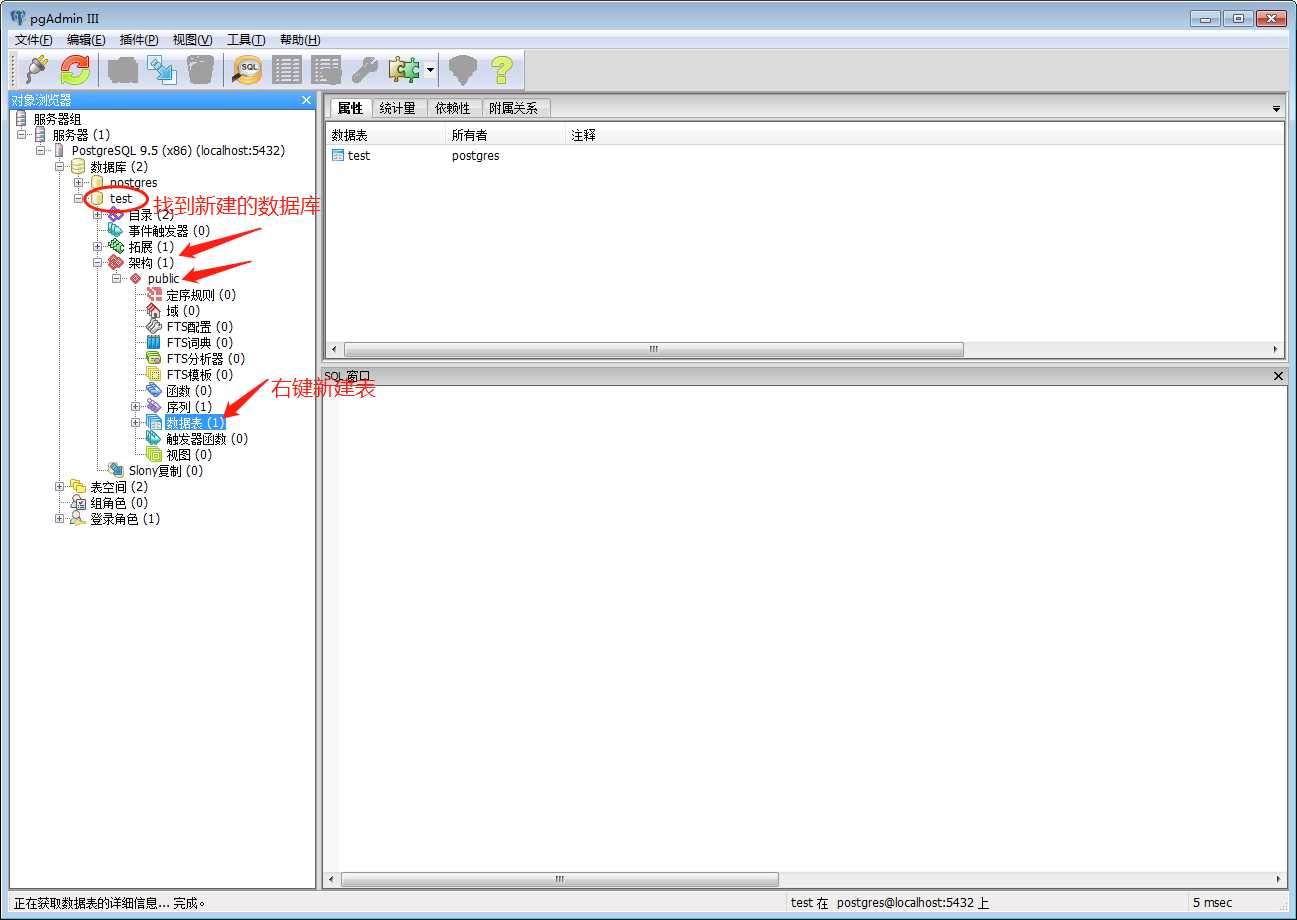Click the 数据表 column header
The height and width of the screenshot is (920, 1297).
(x=387, y=135)
